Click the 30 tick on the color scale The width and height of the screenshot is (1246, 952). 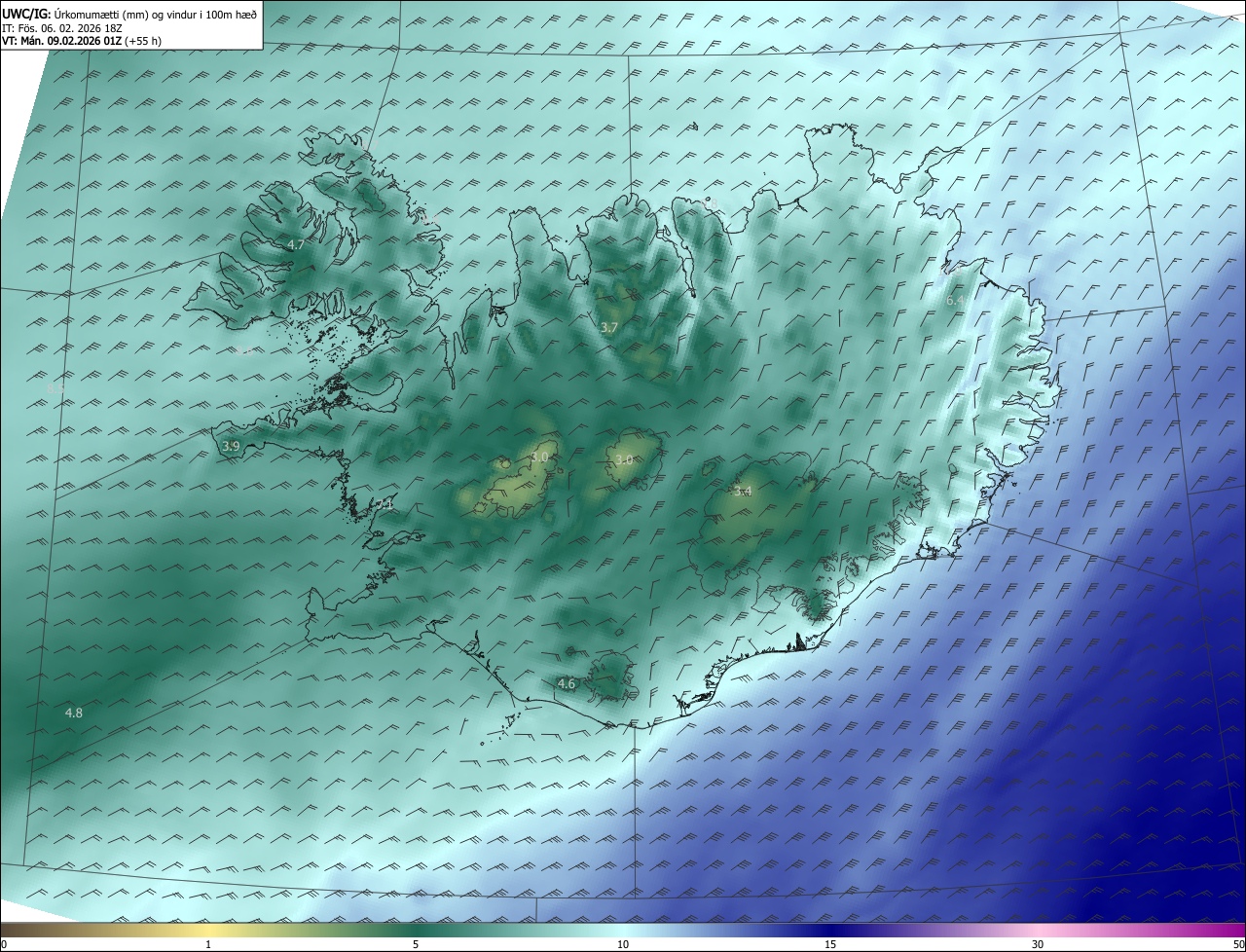[x=1038, y=944]
